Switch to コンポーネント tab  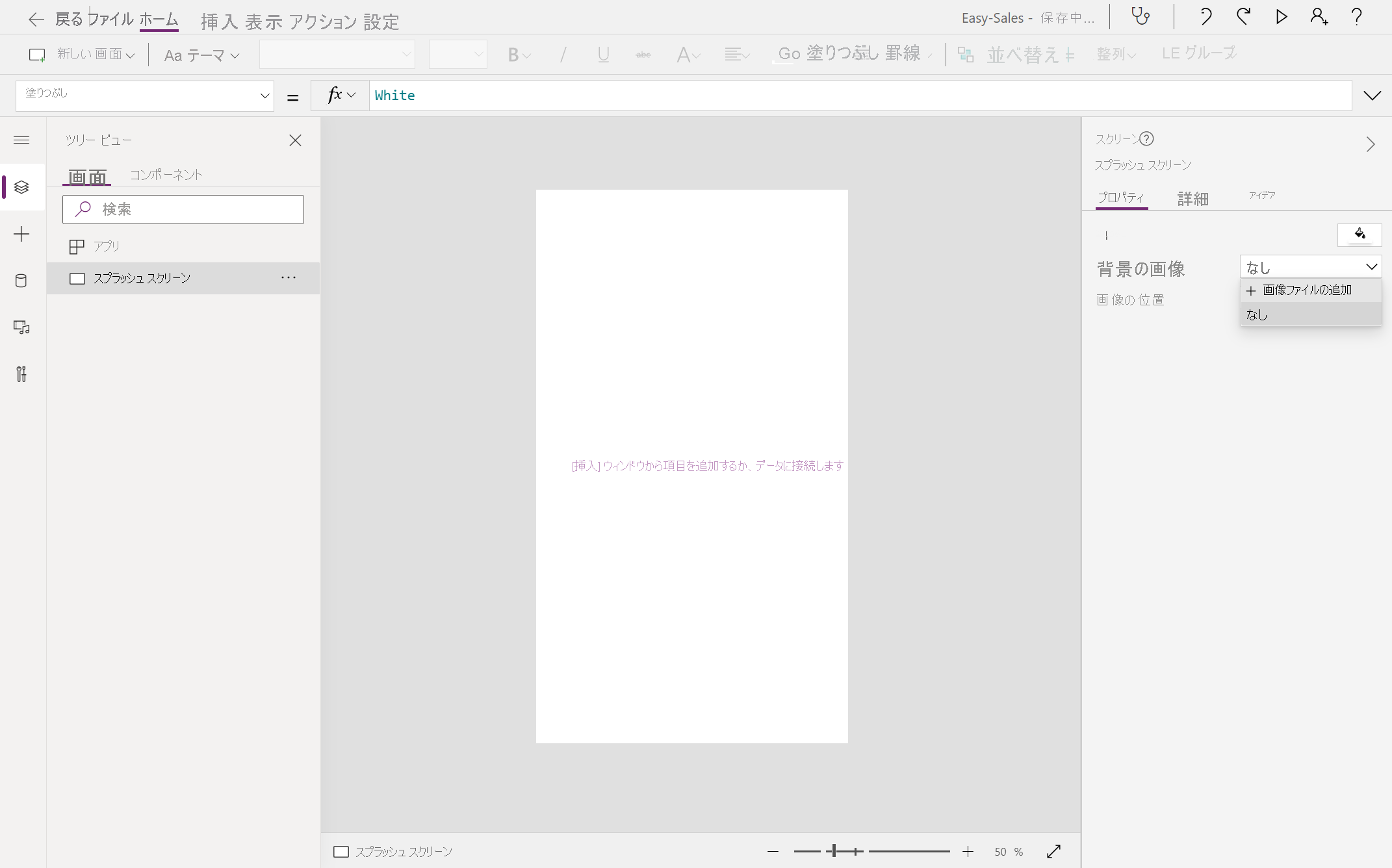166,174
